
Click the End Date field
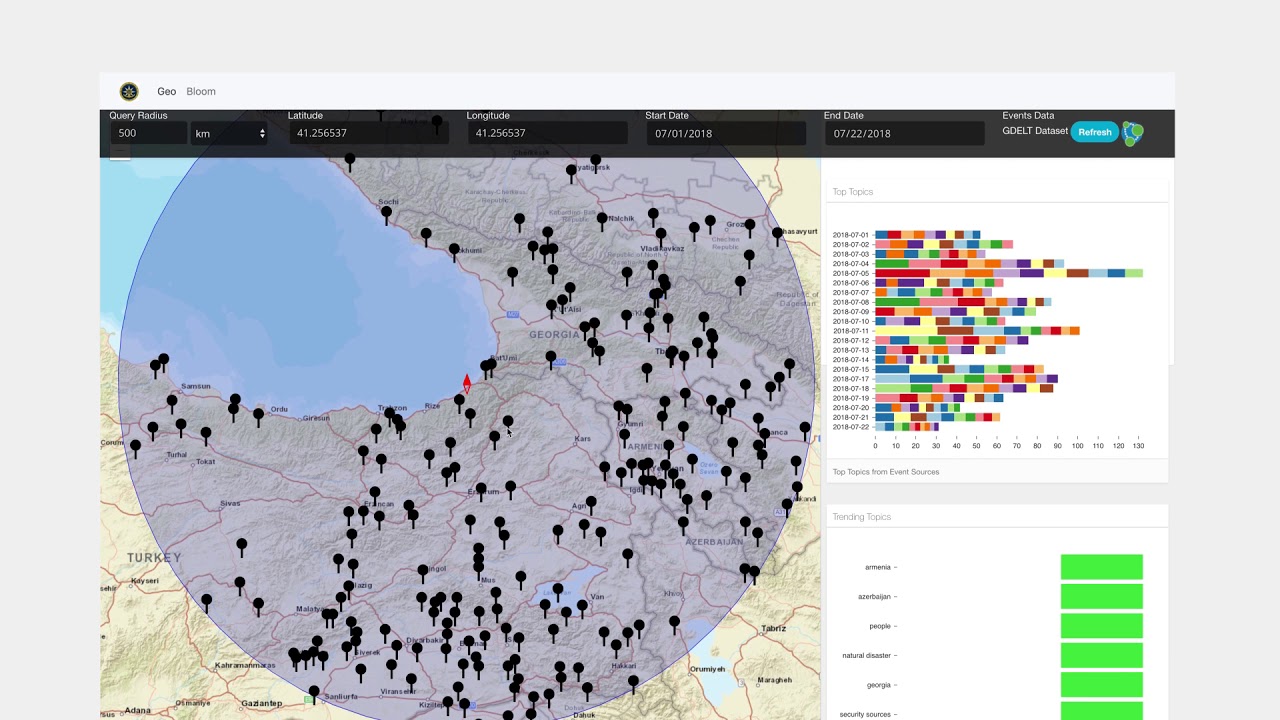(903, 134)
